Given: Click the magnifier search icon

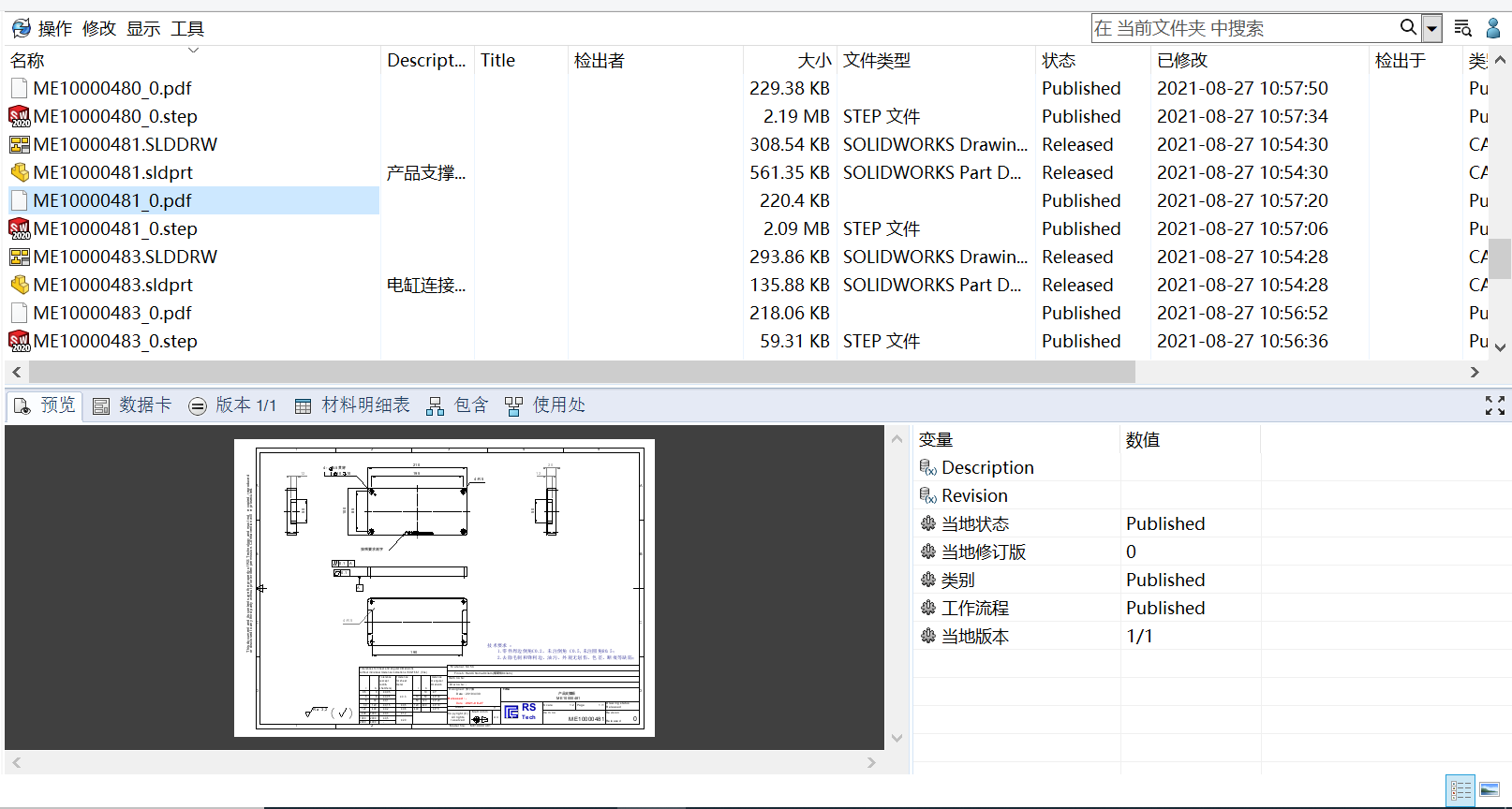Looking at the screenshot, I should pos(1408,27).
